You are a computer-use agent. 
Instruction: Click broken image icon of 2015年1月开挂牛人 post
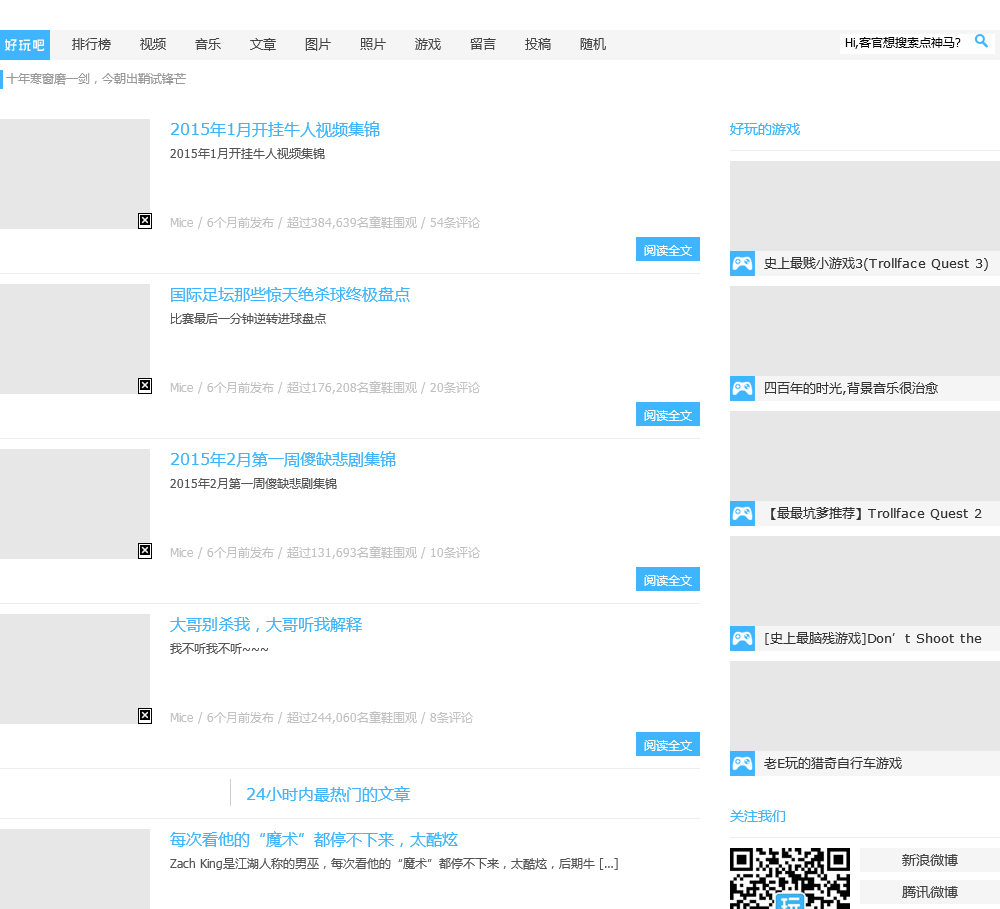[145, 221]
